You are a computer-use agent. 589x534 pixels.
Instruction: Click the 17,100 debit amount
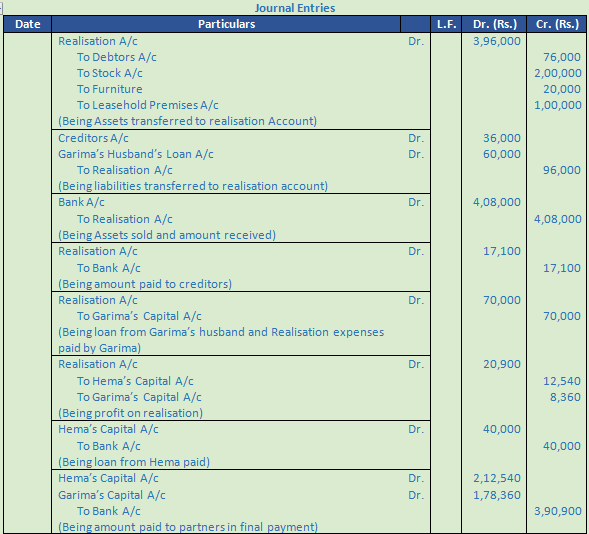[x=502, y=251]
